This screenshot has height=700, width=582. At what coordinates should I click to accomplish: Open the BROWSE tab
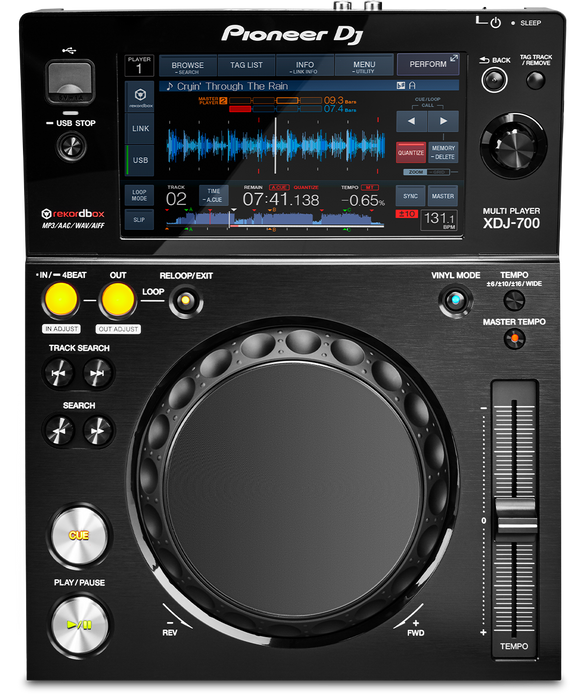tap(188, 66)
